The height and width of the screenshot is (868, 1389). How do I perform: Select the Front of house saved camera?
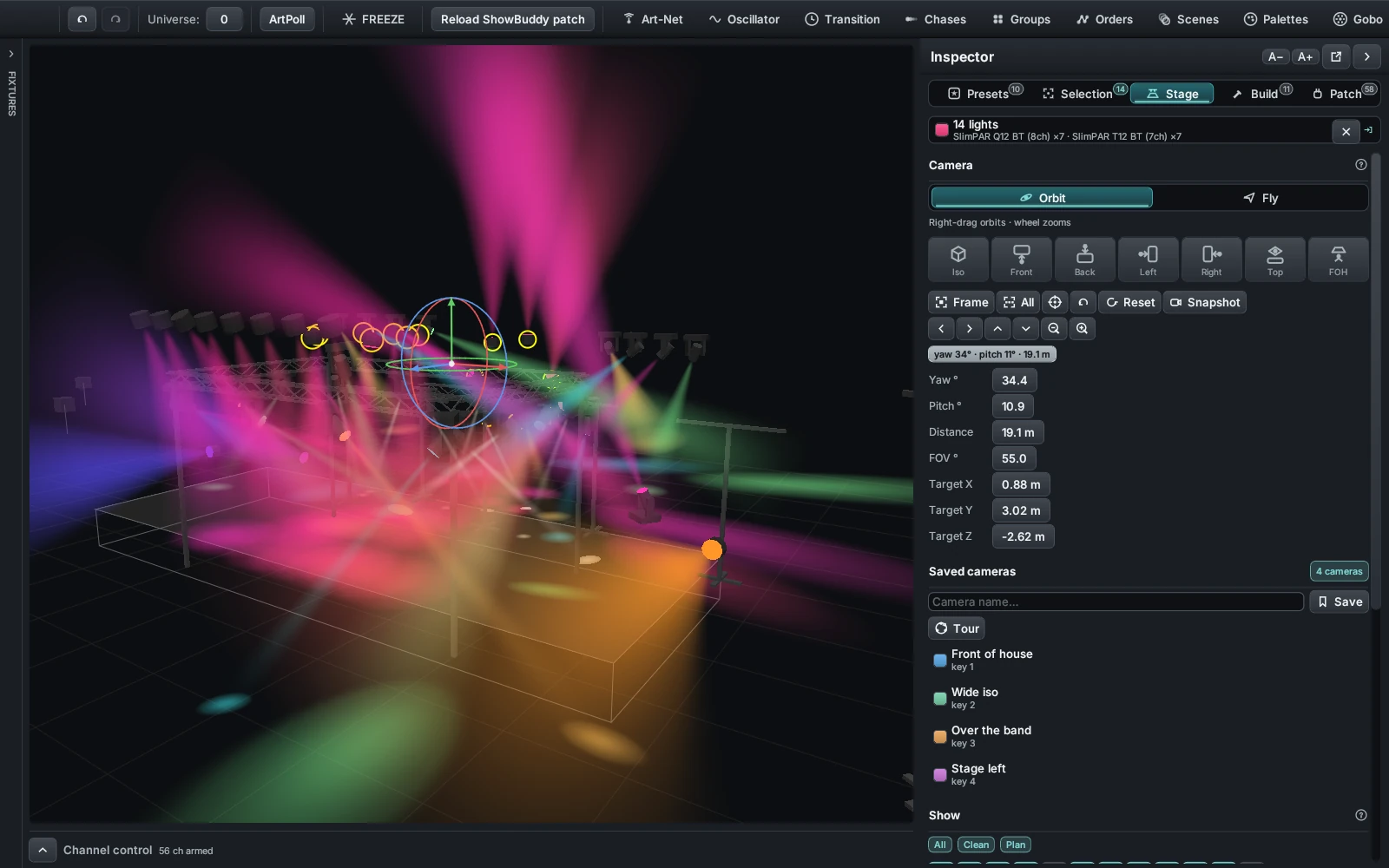coord(1146,660)
